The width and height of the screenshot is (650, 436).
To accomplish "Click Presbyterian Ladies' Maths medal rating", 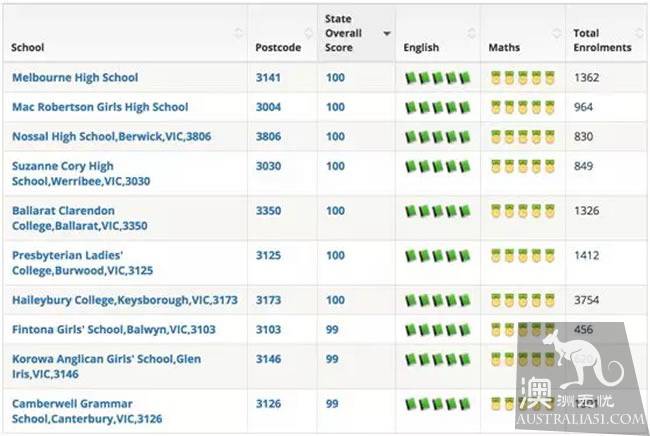I will [x=522, y=256].
